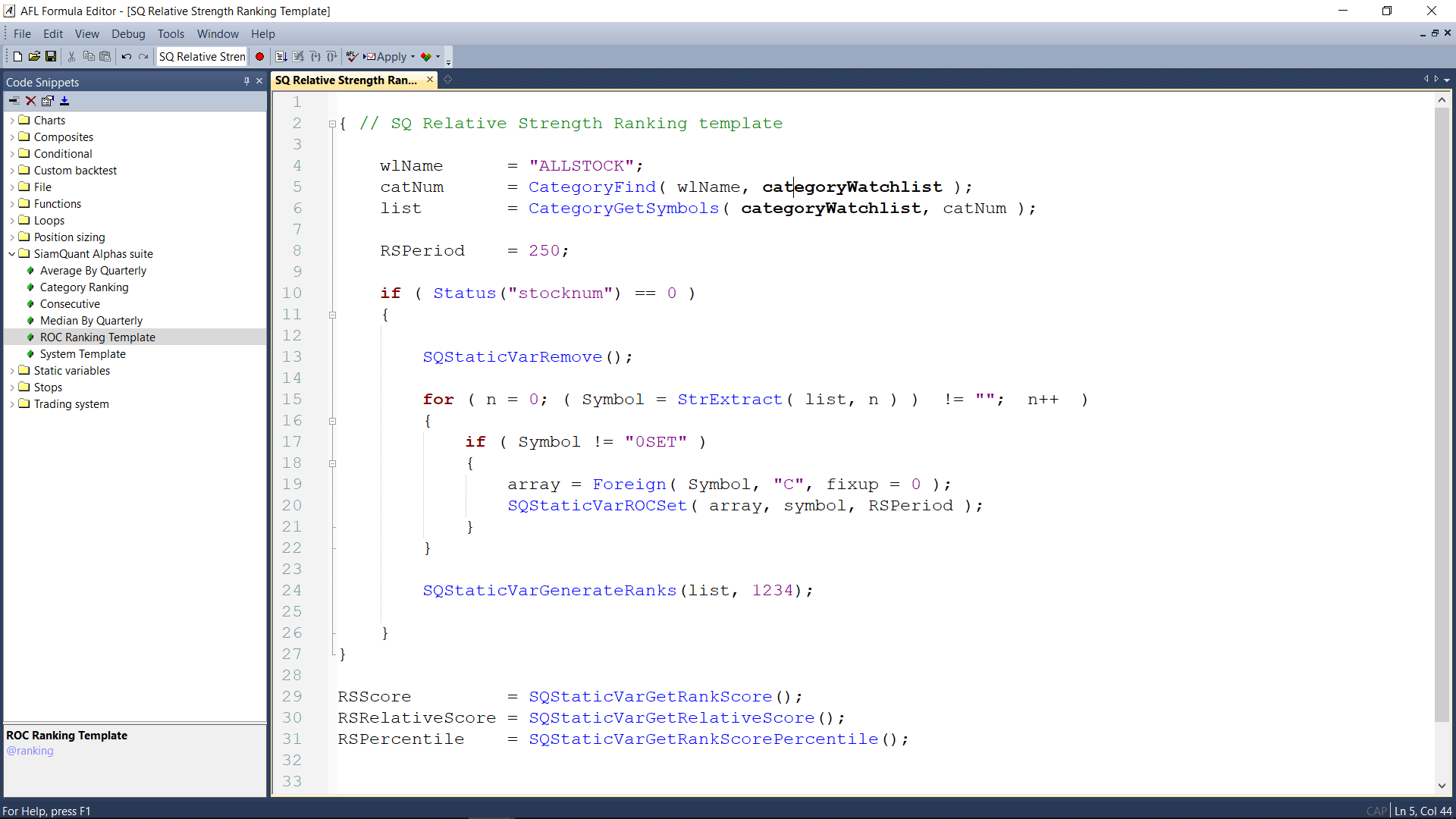Viewport: 1456px width, 819px height.
Task: Open the Debug menu
Action: point(127,34)
